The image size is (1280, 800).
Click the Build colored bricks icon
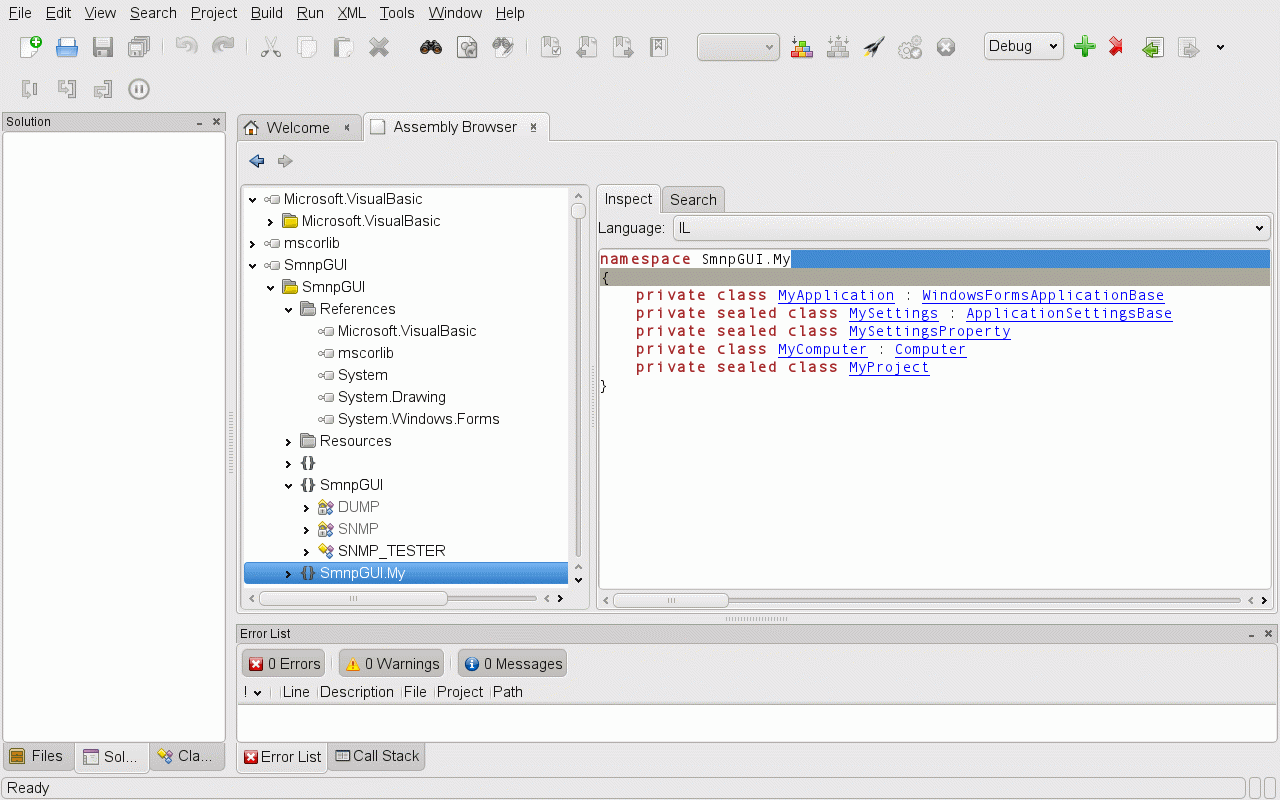(802, 47)
